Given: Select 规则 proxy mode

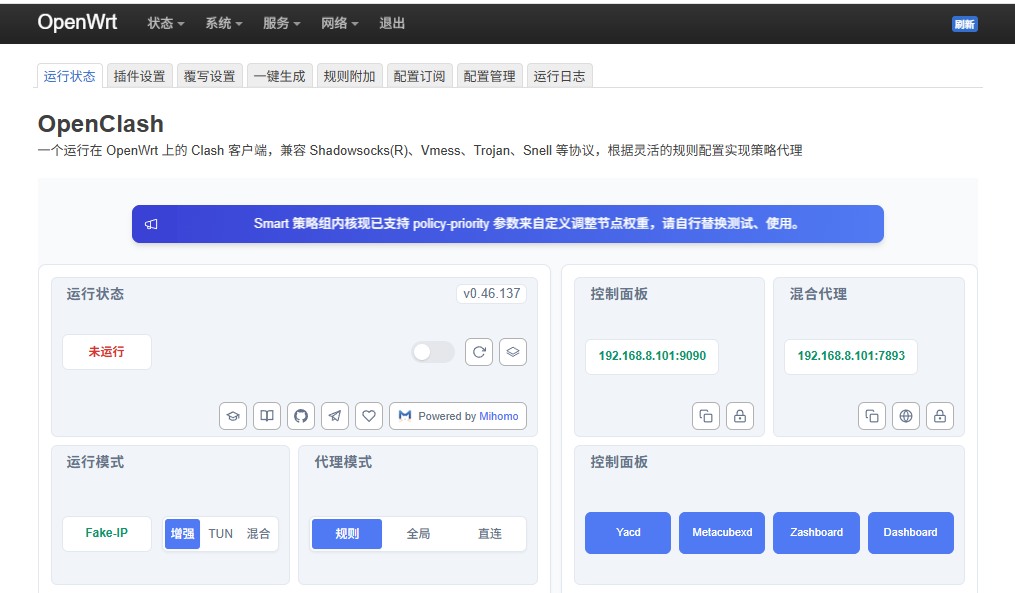Looking at the screenshot, I should coord(347,533).
